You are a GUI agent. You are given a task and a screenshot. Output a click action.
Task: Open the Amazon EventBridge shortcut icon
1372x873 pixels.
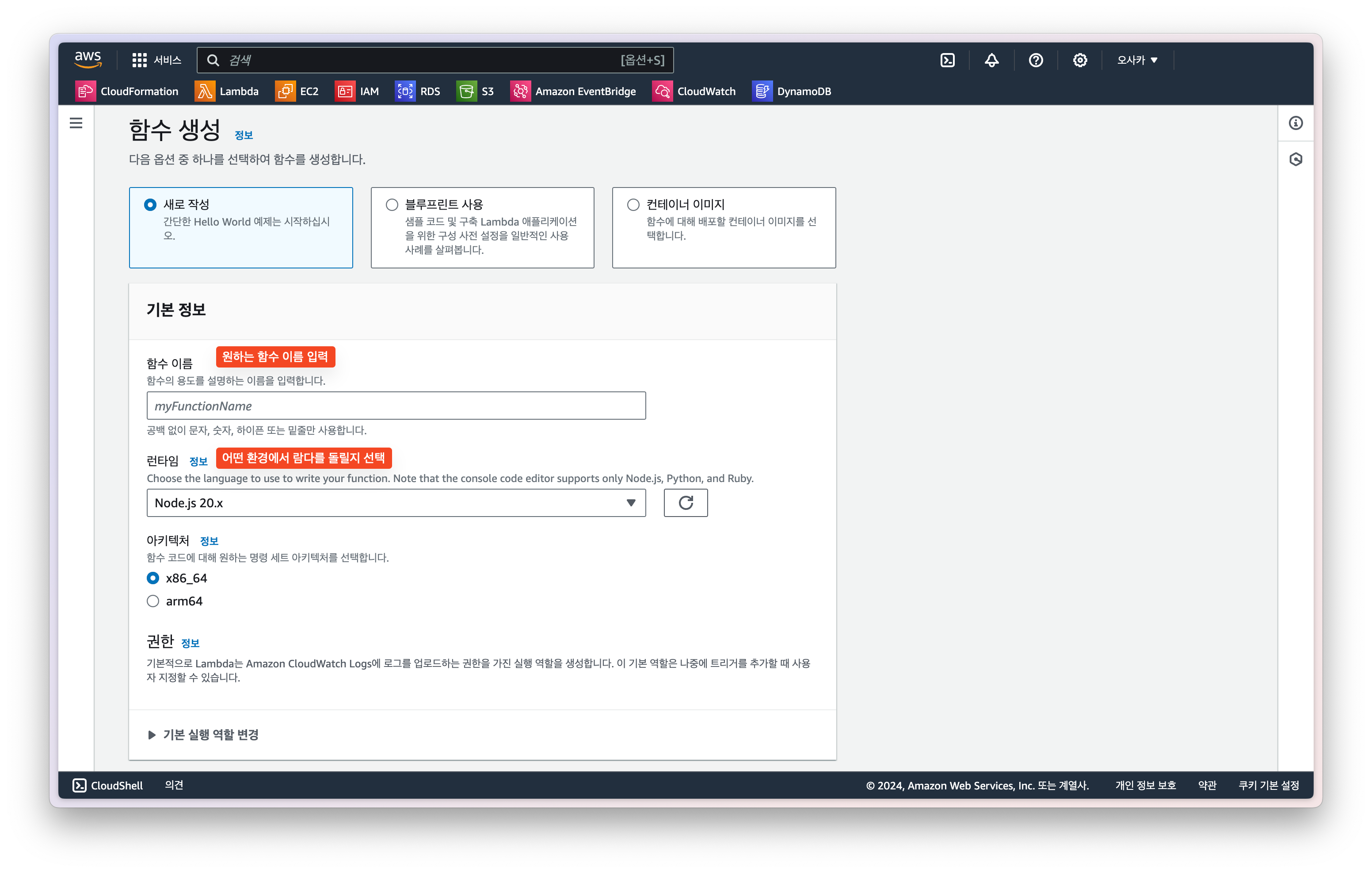[520, 91]
